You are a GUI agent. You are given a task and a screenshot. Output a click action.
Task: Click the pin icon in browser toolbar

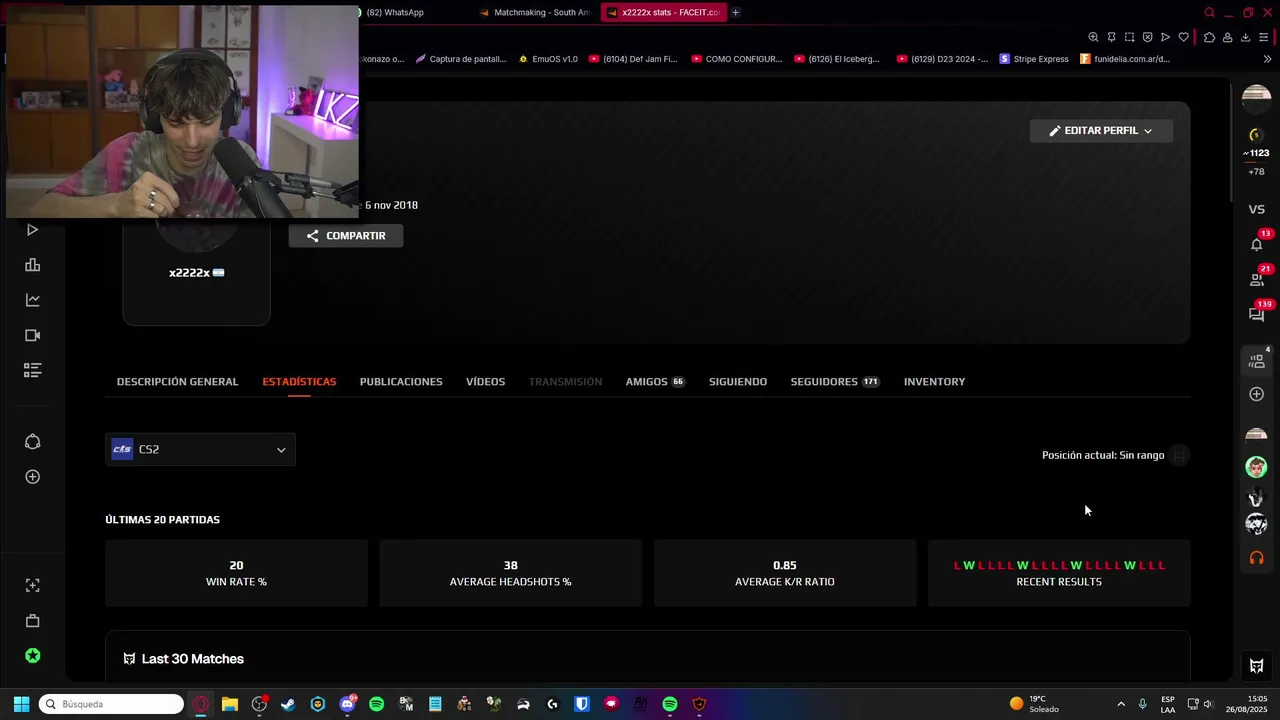pyautogui.click(x=1111, y=37)
